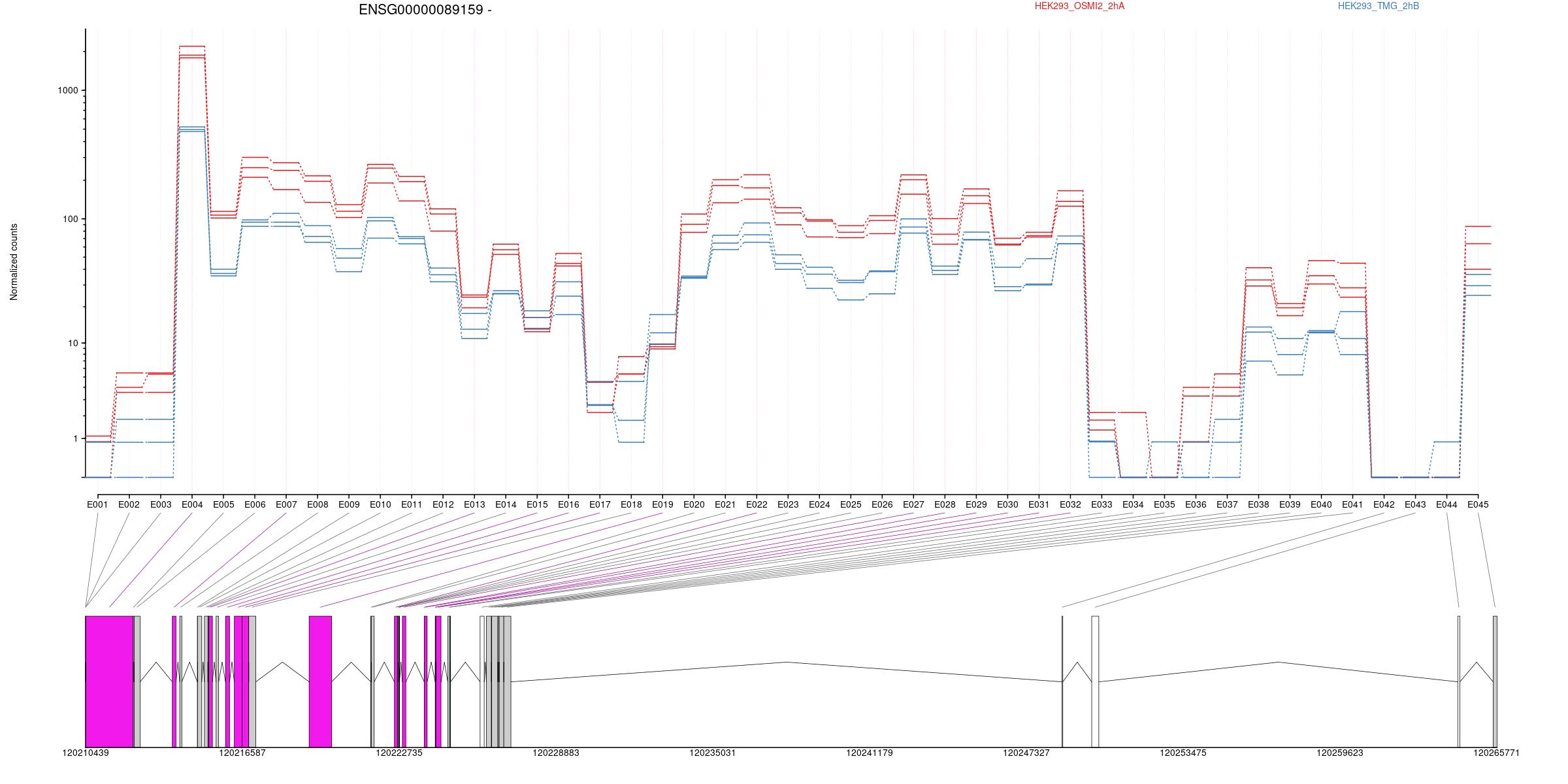The width and height of the screenshot is (1568, 784).
Task: Click the 100 y-axis tick label
Action: 71,219
